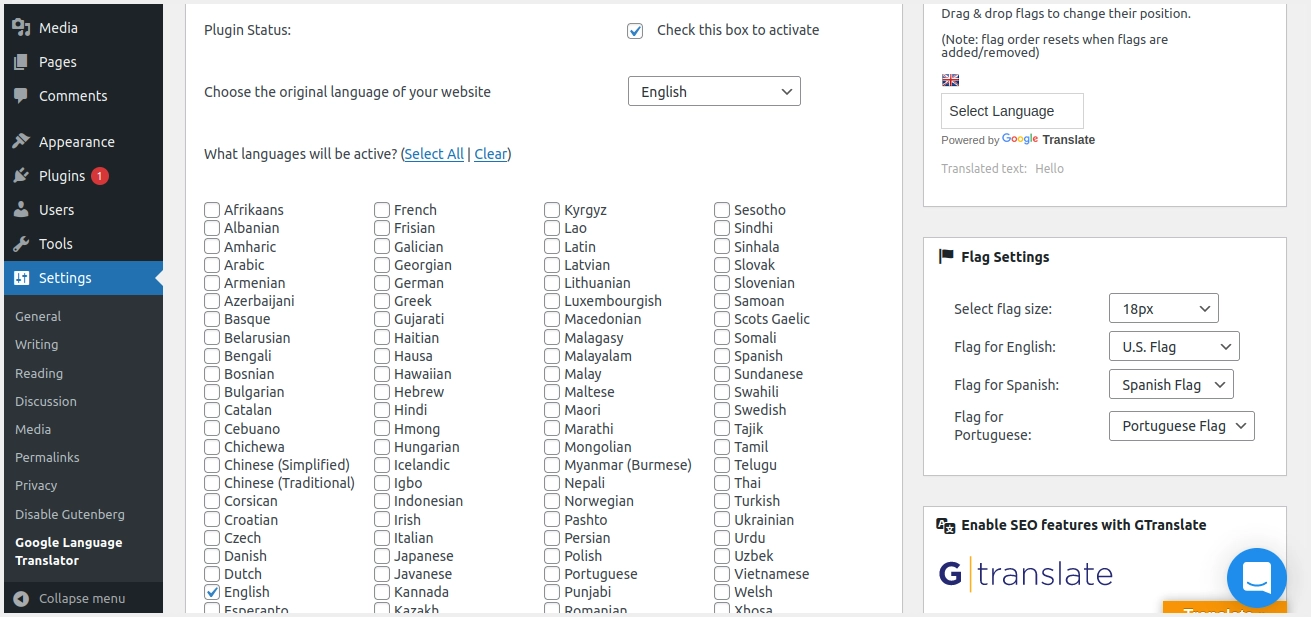Open the Tools menu
Screen dimensions: 1311x617
[x=56, y=244]
